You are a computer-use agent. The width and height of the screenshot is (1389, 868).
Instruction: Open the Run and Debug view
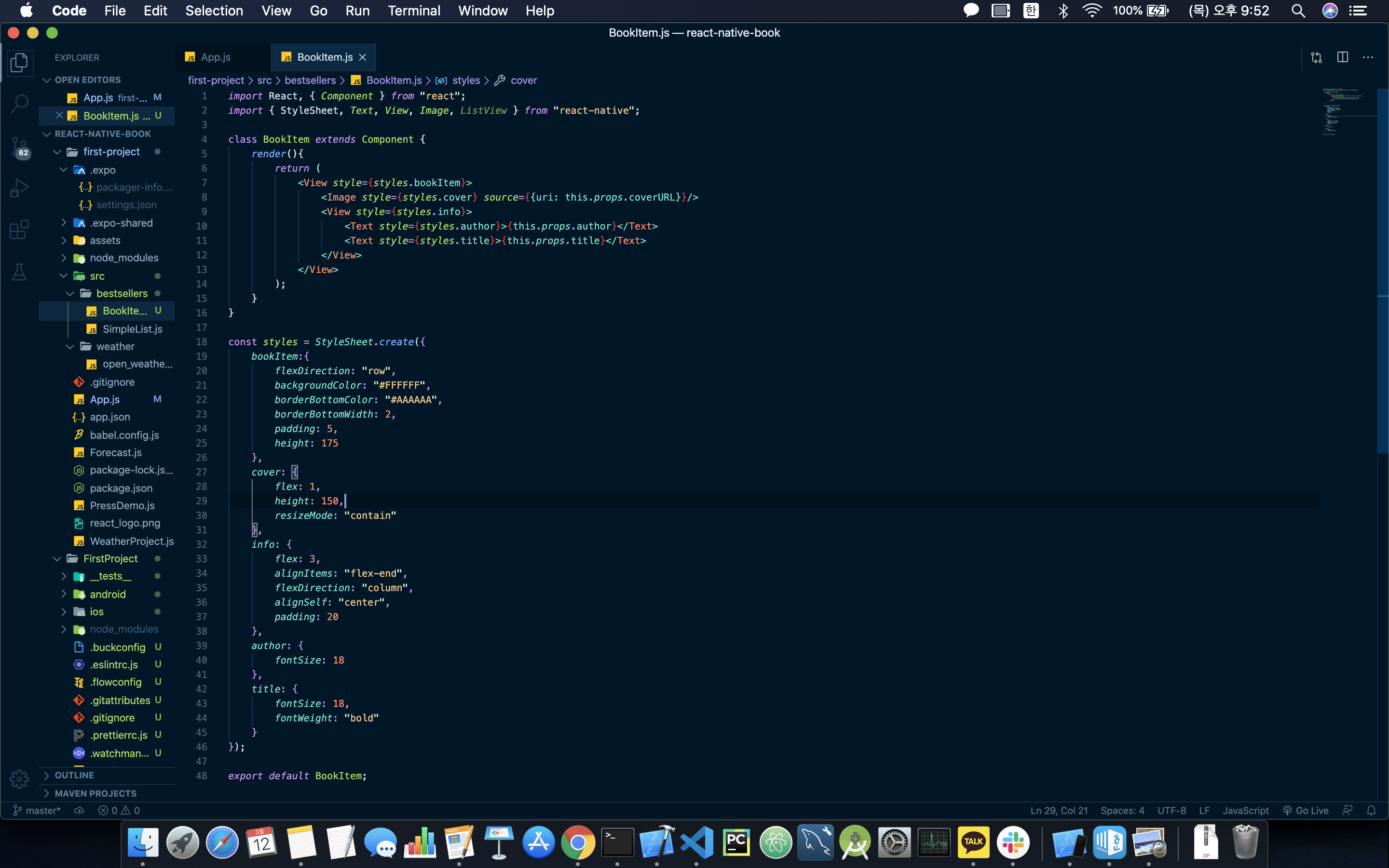coord(19,188)
